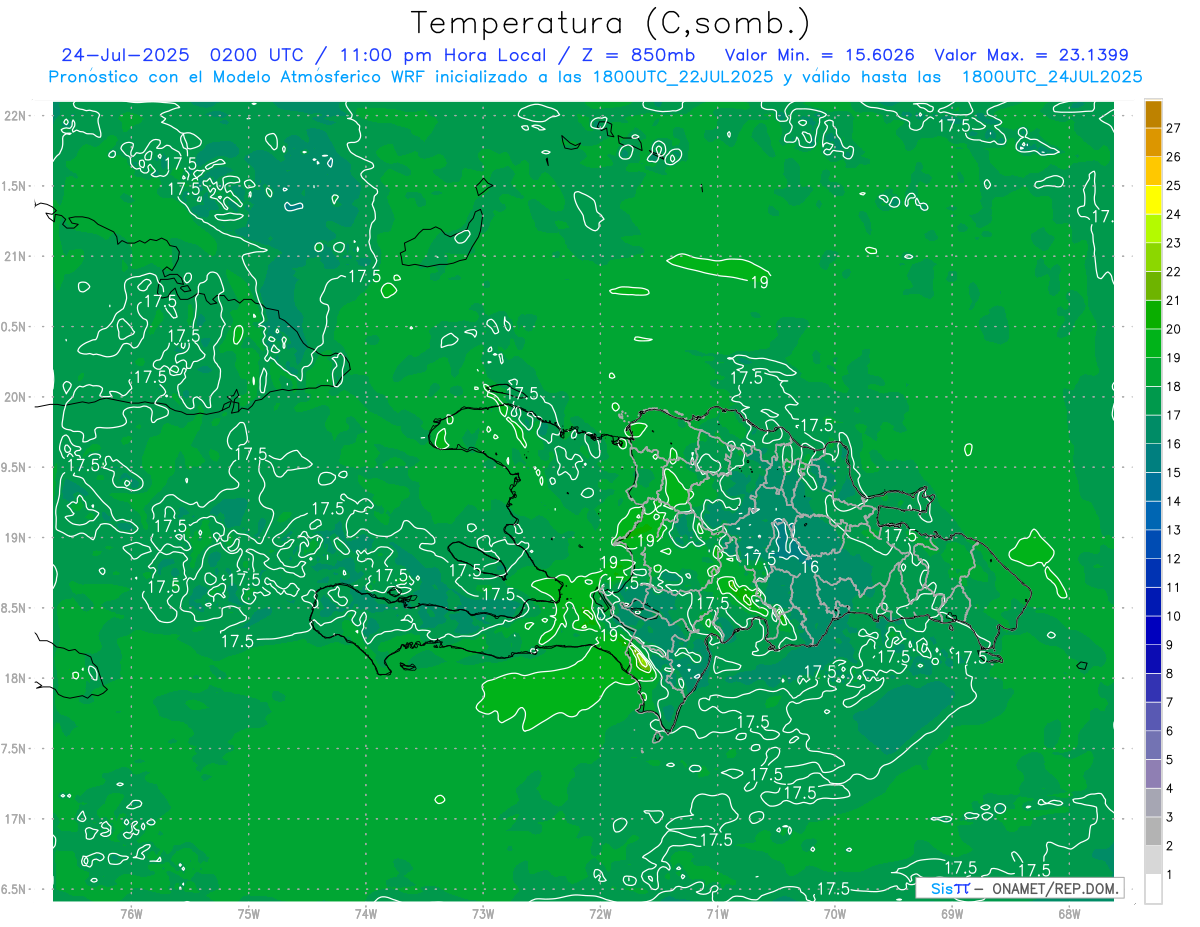Click the "75W" longitude axis label
This screenshot has height=927, width=1200.
249,914
